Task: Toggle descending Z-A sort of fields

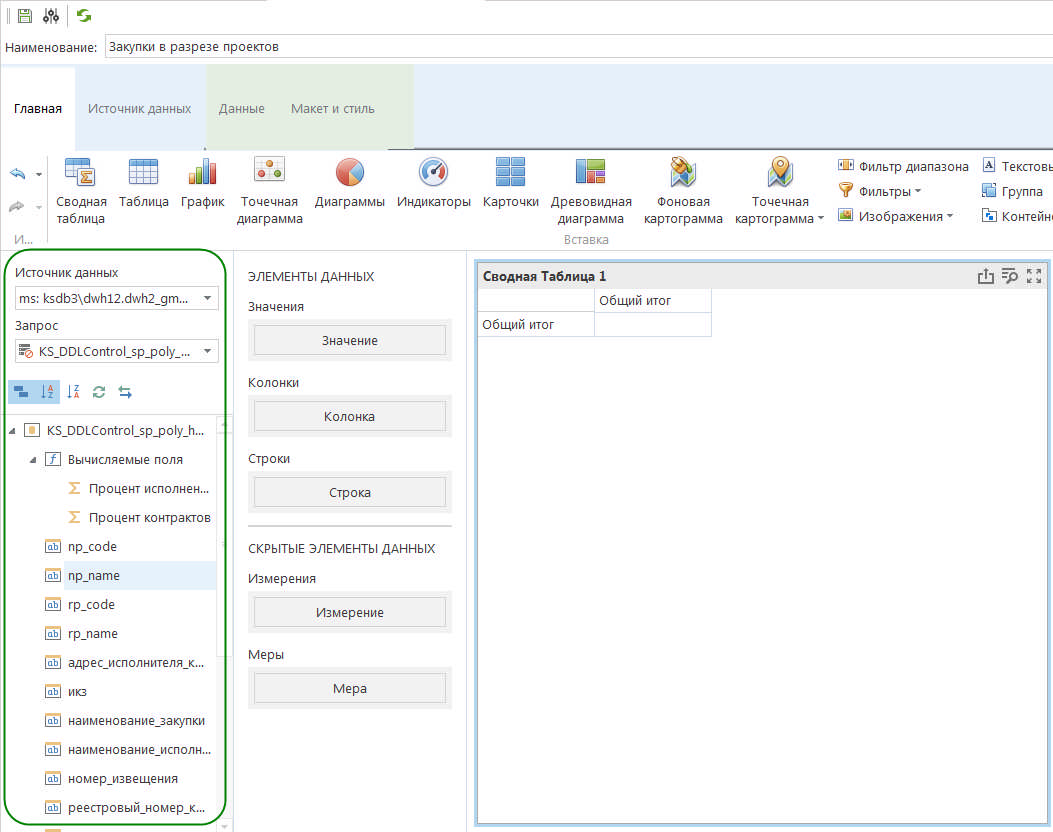Action: pyautogui.click(x=73, y=392)
